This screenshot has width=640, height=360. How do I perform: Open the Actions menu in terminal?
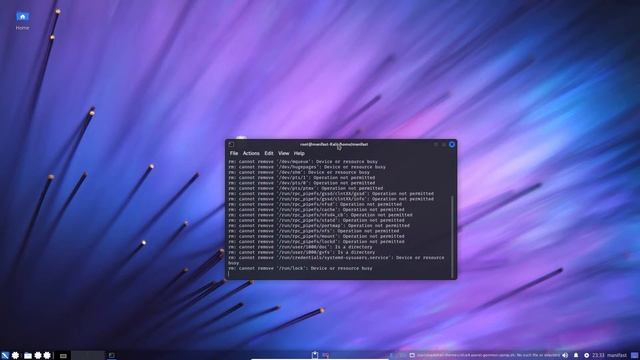[251, 153]
